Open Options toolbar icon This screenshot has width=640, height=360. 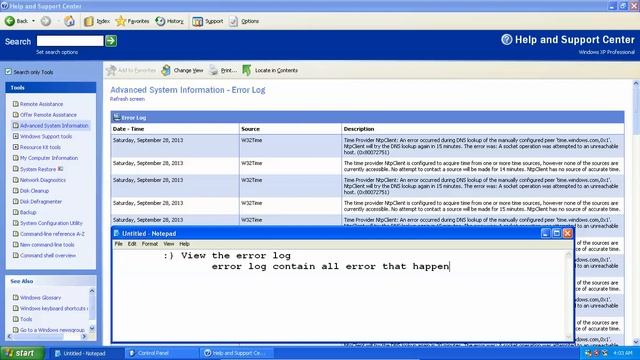[233, 21]
